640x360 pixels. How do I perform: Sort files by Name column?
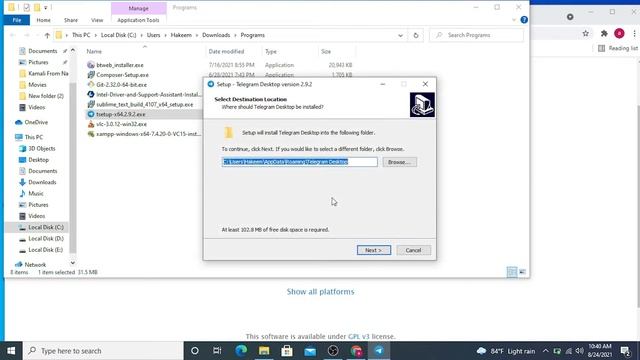pos(94,51)
